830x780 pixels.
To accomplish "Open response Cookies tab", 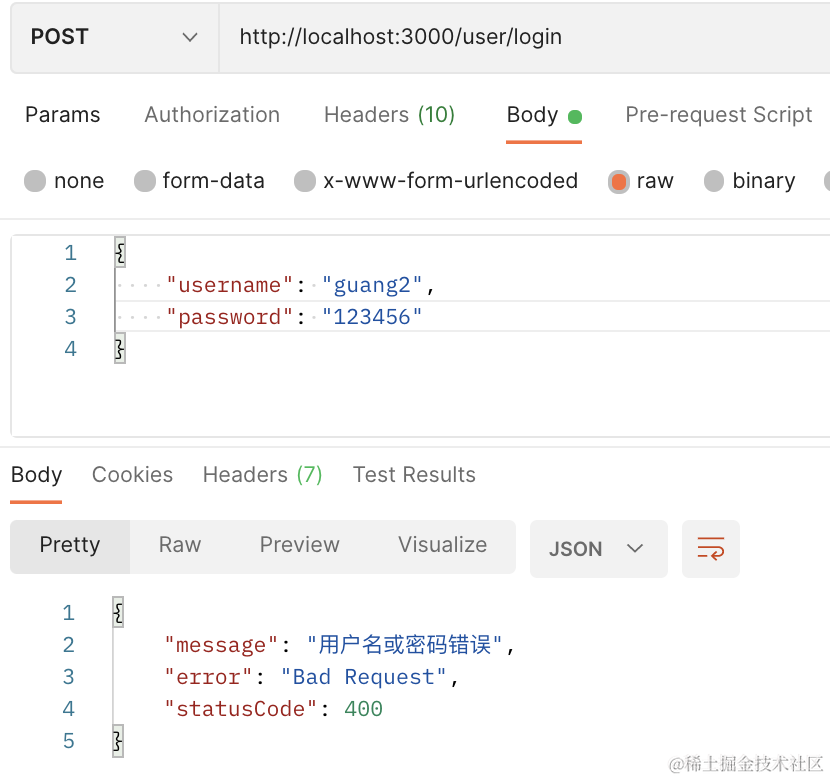I will click(x=132, y=475).
